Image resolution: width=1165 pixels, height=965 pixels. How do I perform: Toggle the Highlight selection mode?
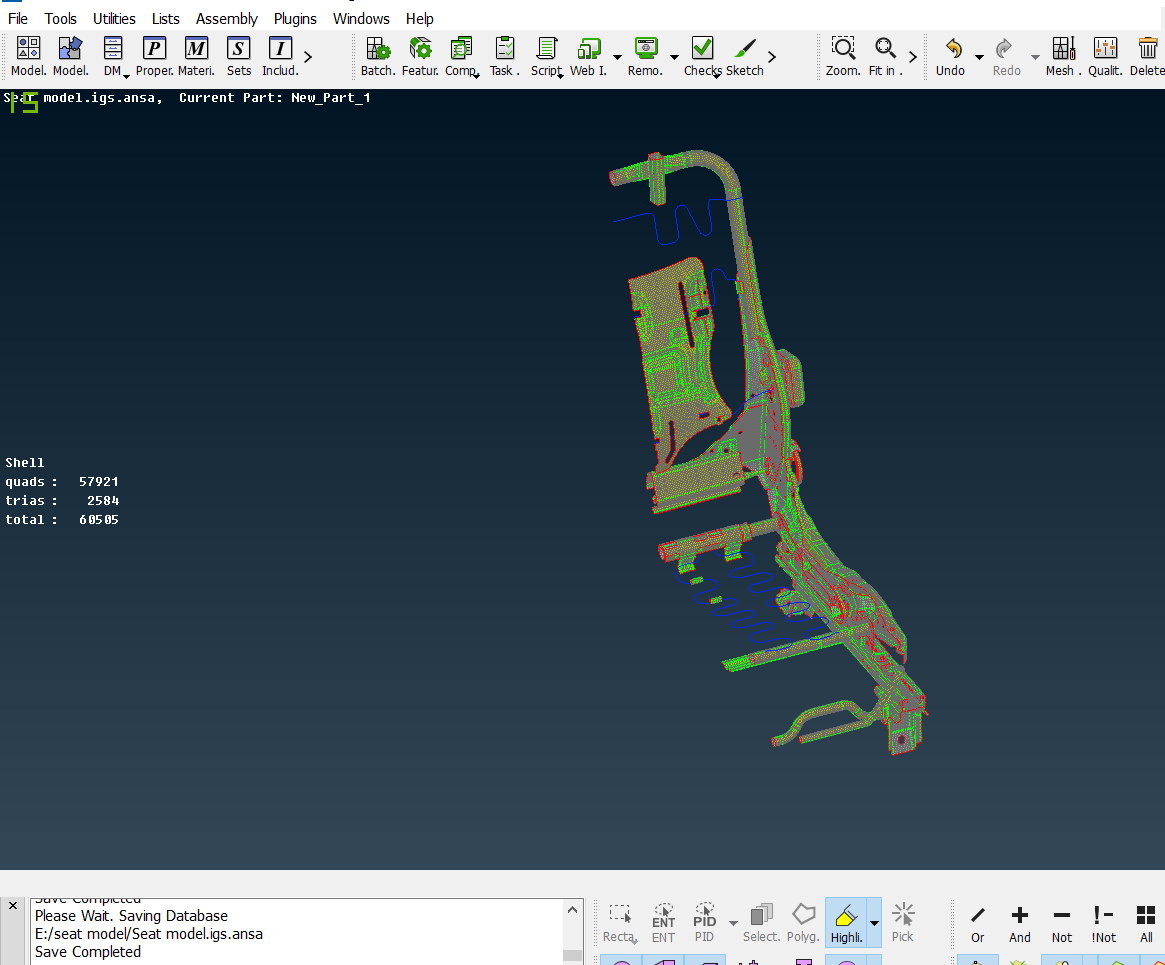click(x=845, y=920)
